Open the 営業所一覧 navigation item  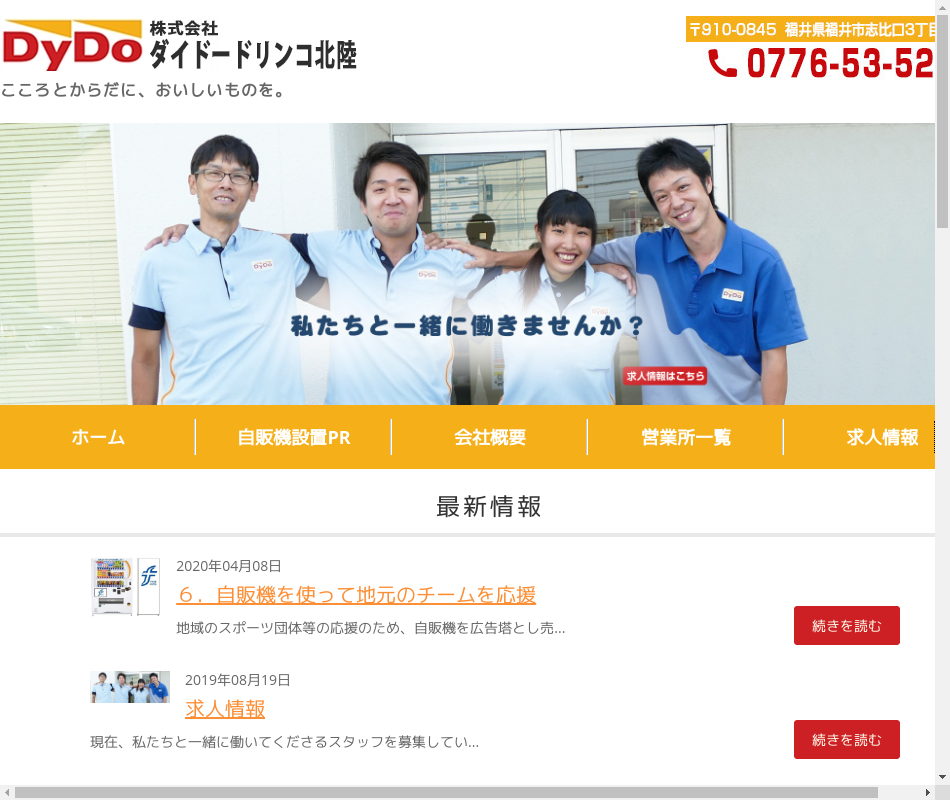click(686, 437)
